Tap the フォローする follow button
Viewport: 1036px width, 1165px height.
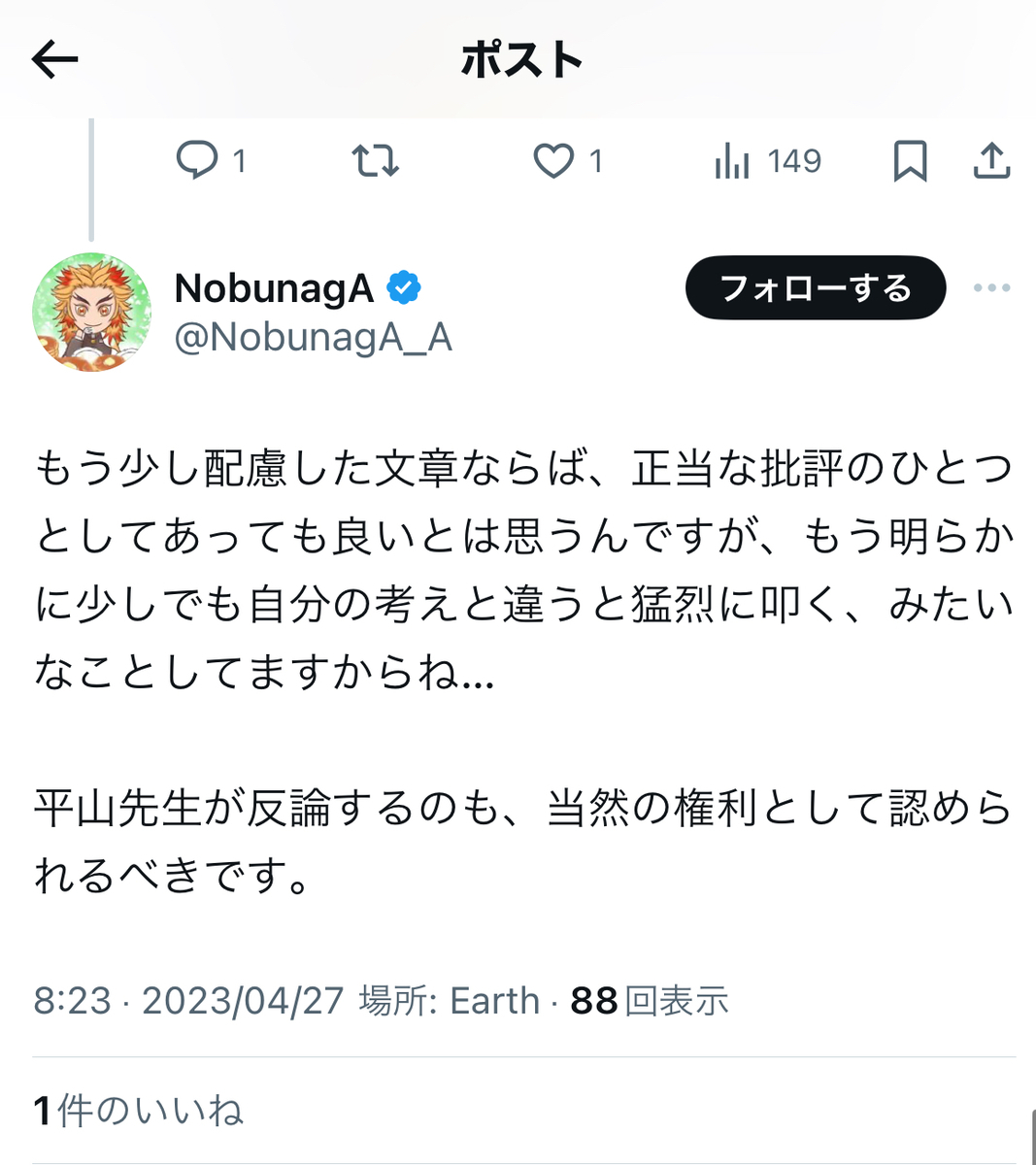pyautogui.click(x=816, y=288)
